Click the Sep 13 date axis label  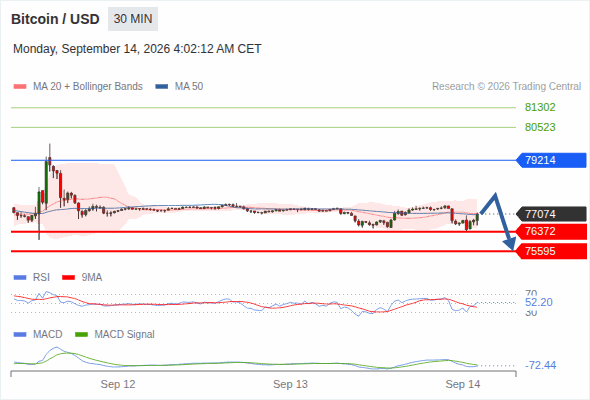[x=290, y=384]
